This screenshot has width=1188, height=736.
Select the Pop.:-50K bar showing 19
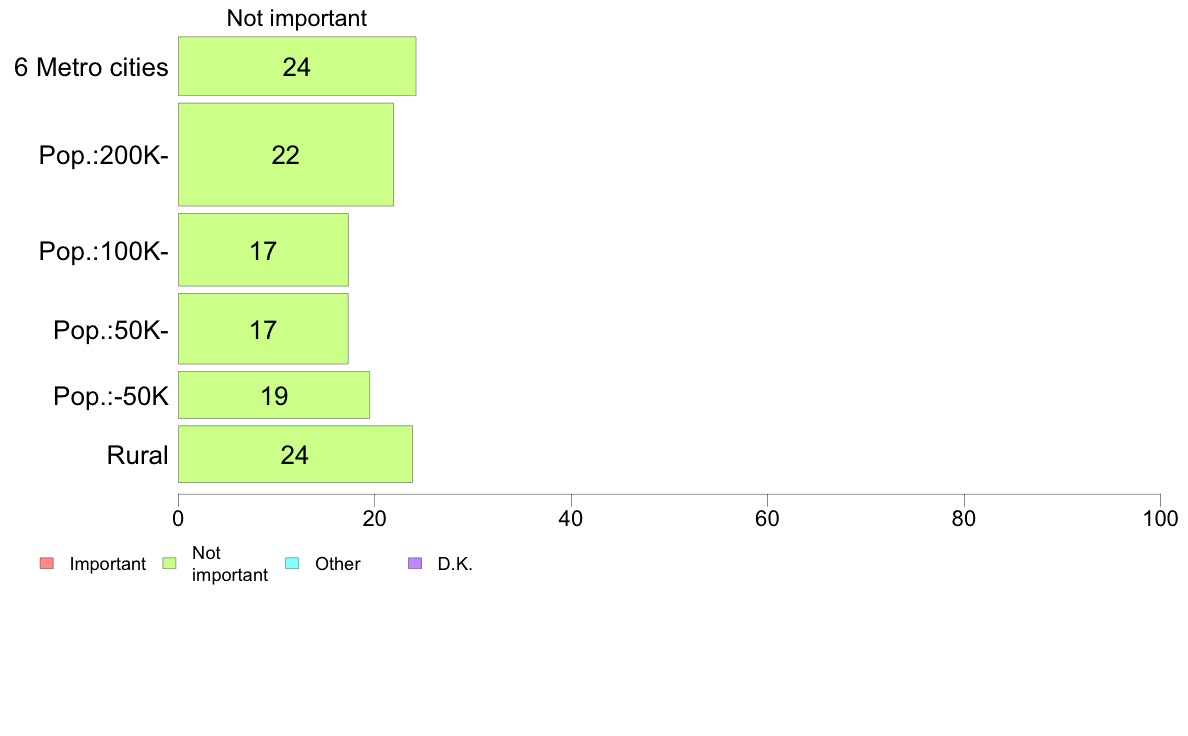[274, 395]
